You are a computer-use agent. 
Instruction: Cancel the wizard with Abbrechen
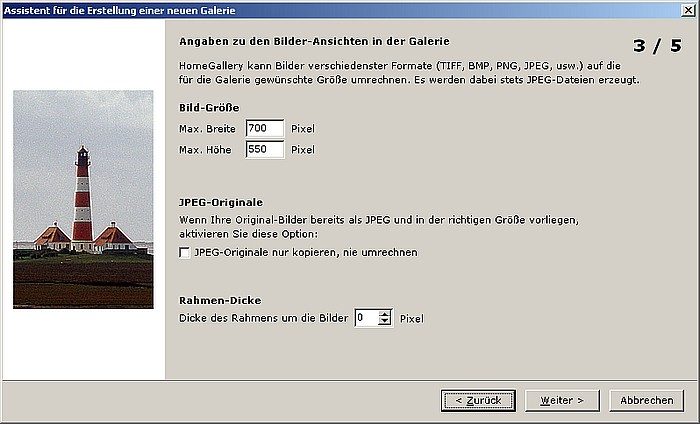coord(646,400)
